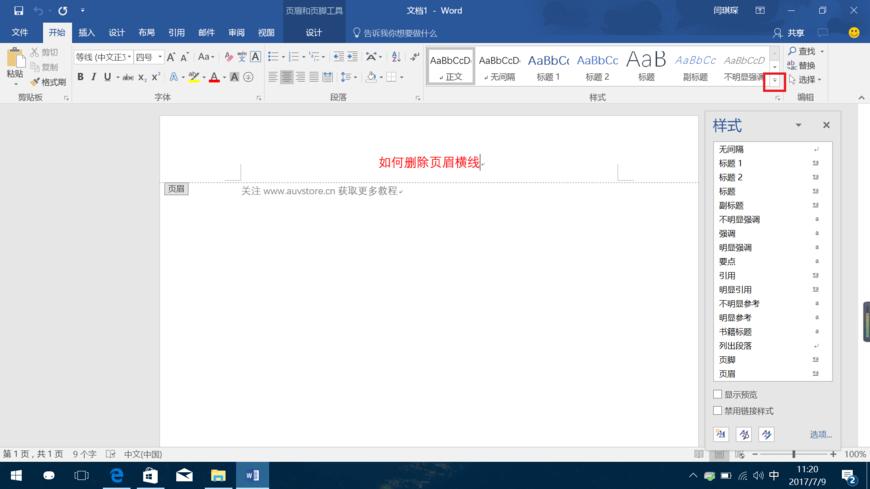This screenshot has width=870, height=489.
Task: Open the 文件 tab
Action: tap(20, 33)
